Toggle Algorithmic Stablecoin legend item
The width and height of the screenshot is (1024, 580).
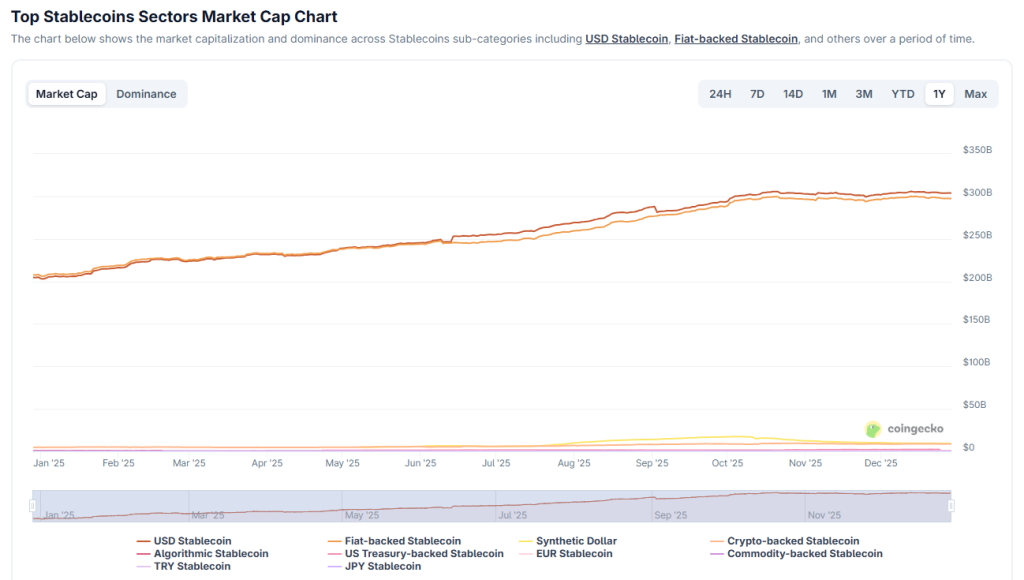(210, 553)
